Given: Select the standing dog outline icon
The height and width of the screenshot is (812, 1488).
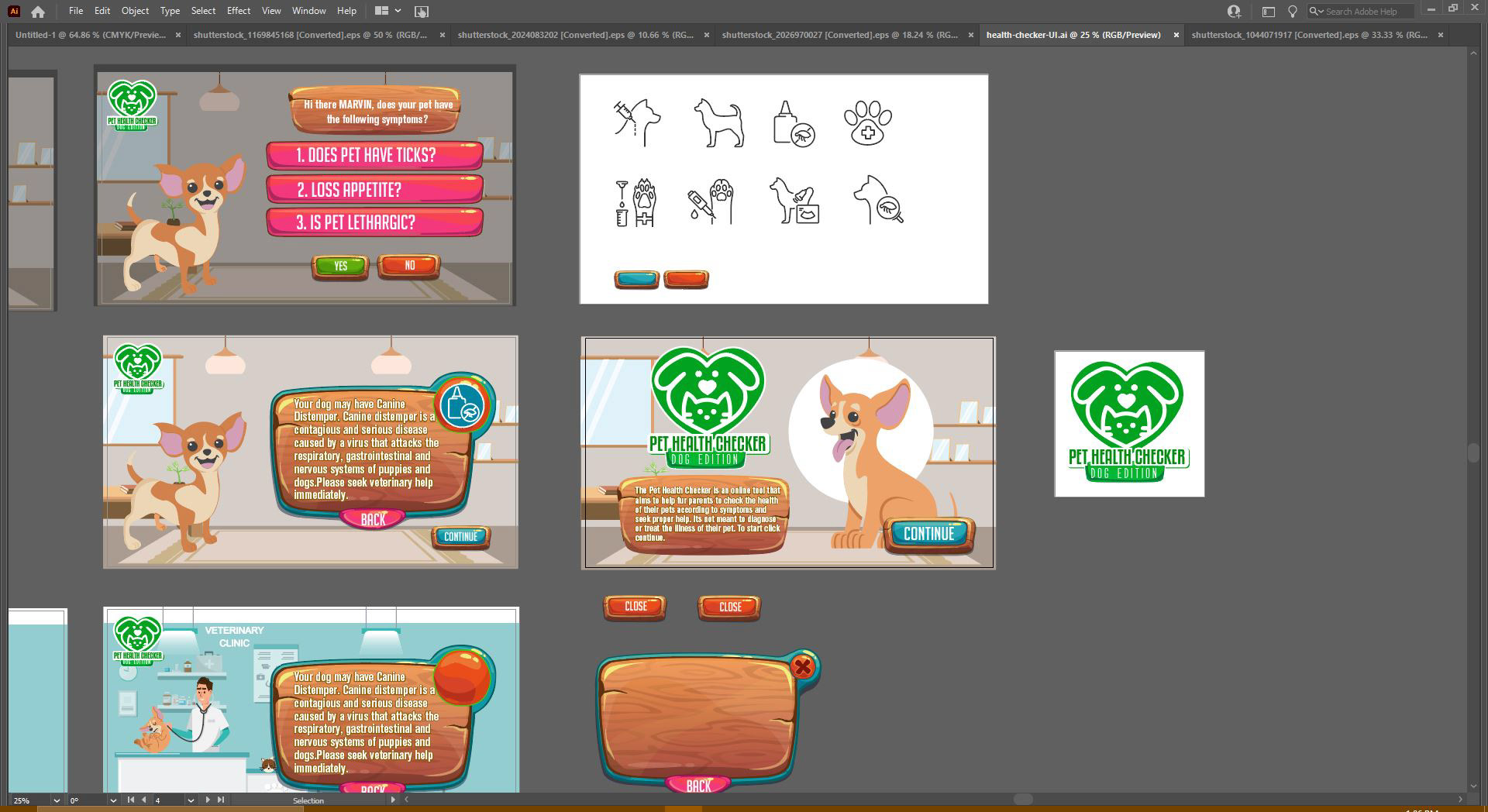Looking at the screenshot, I should tap(719, 122).
